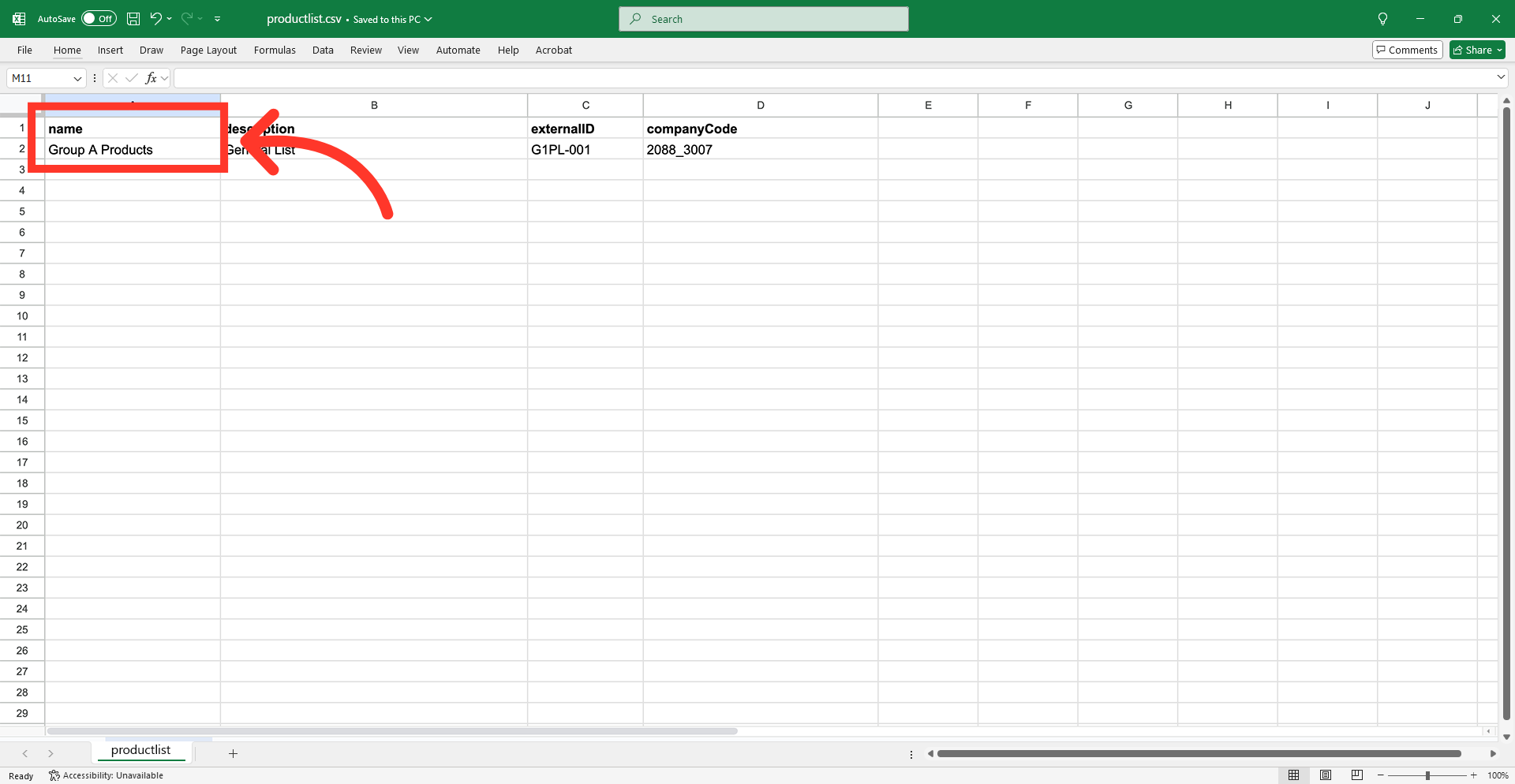Select cell with externalID G1PL-001
This screenshot has width=1515, height=784.
pyautogui.click(x=585, y=150)
